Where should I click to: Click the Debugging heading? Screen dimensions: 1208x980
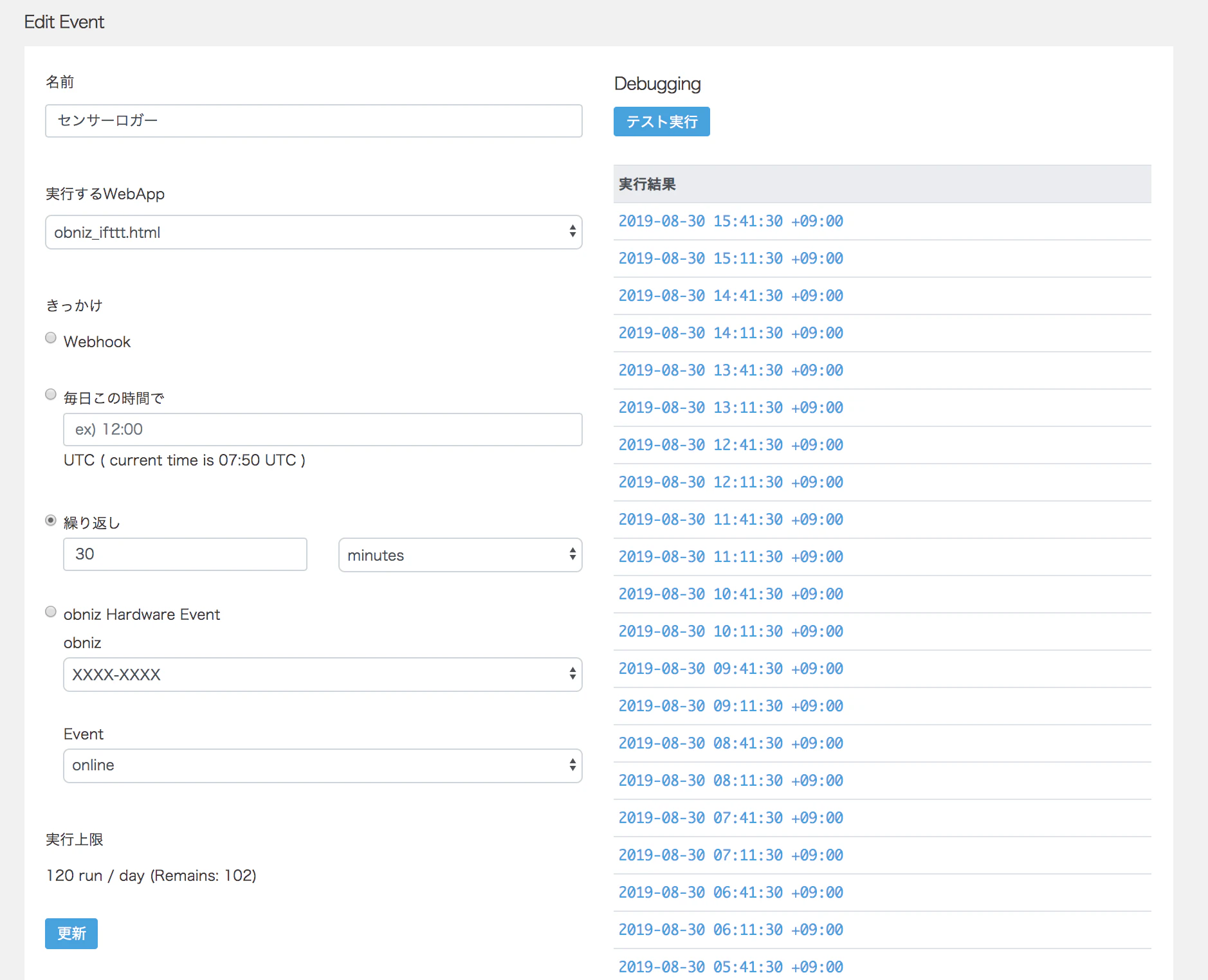pos(657,84)
